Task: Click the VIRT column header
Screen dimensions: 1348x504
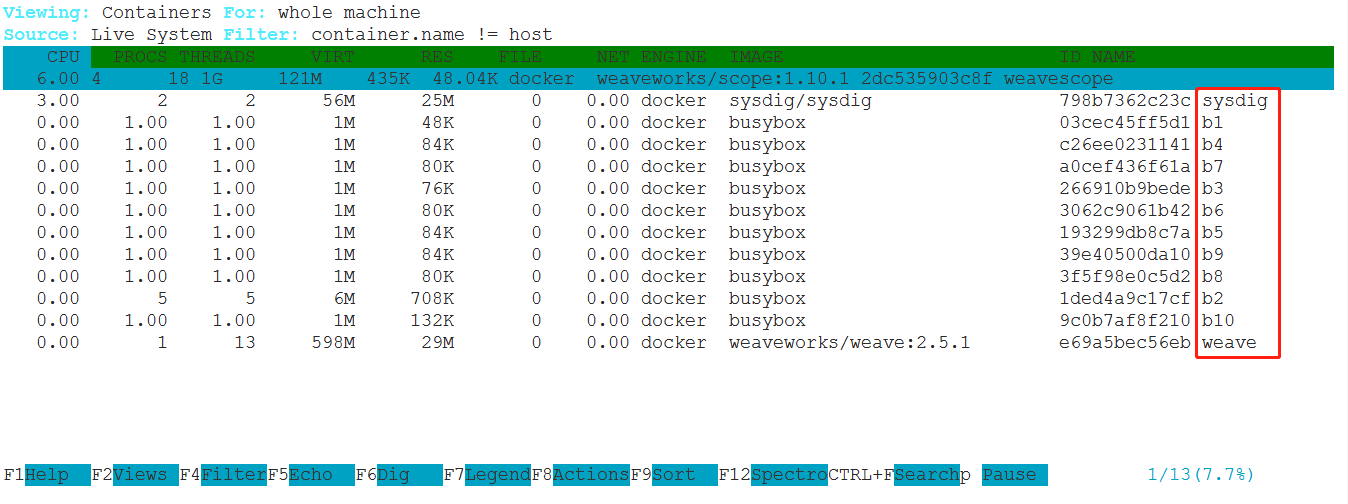Action: pos(333,57)
